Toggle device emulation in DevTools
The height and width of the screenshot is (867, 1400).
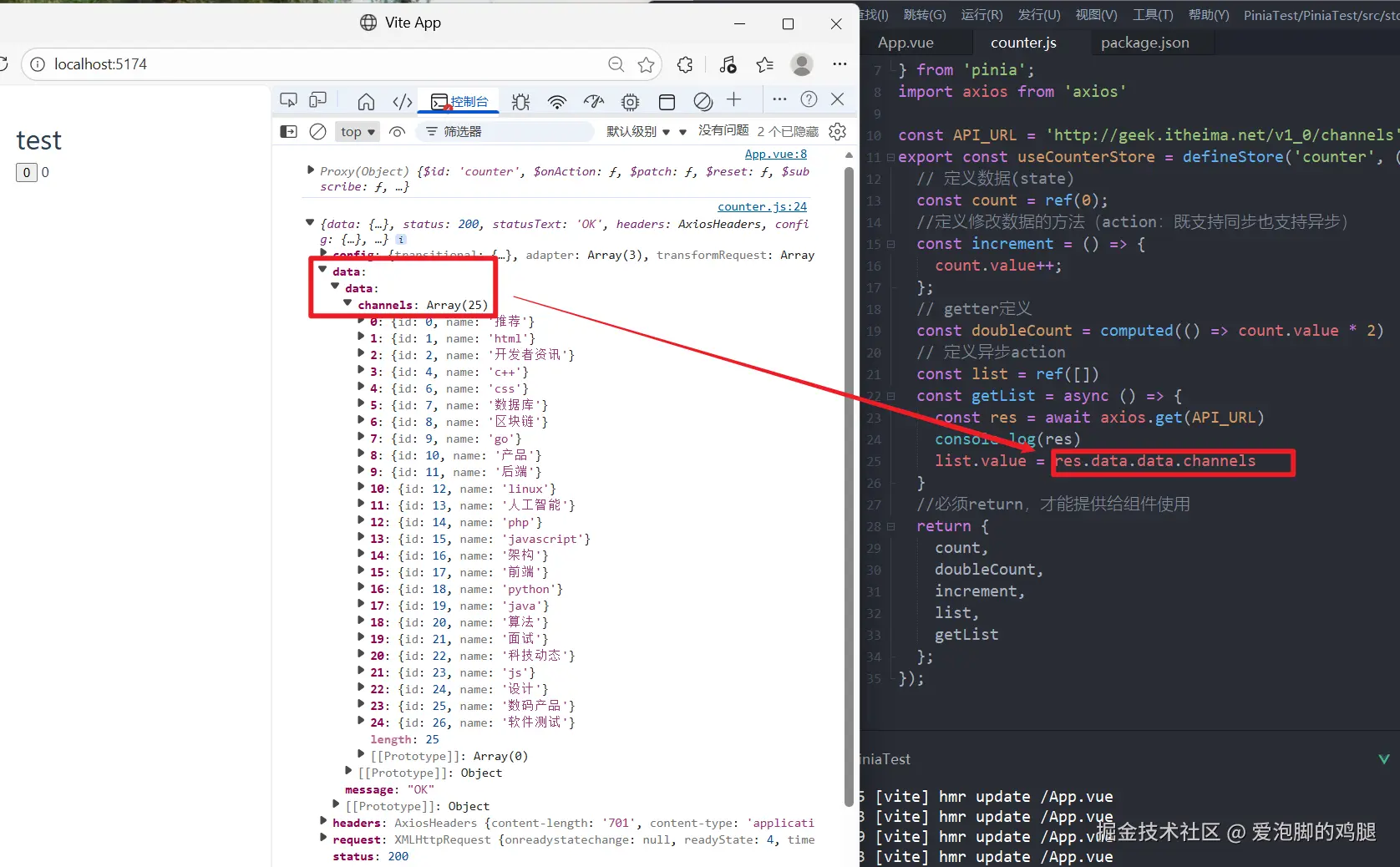[318, 100]
